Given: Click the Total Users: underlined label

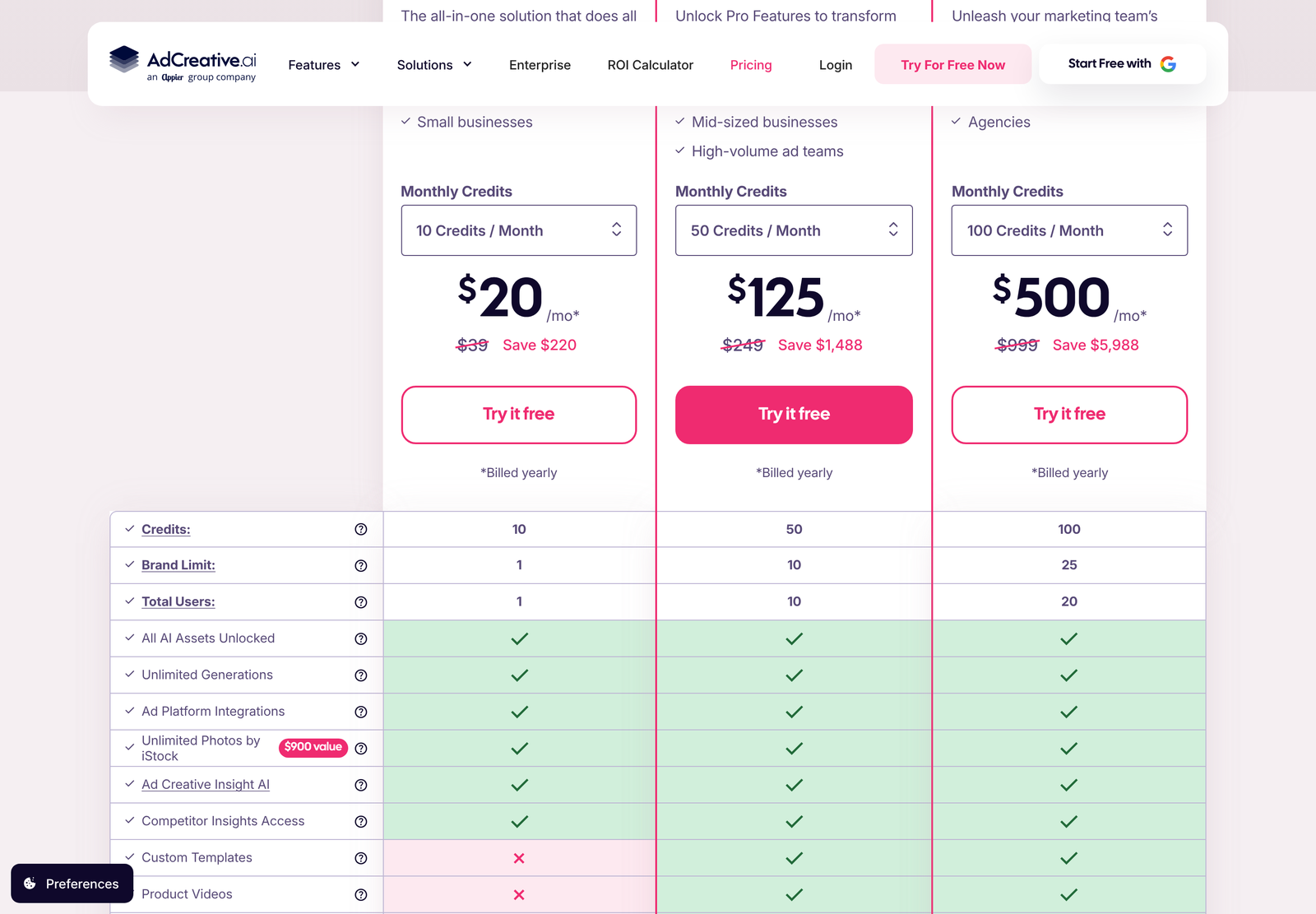Looking at the screenshot, I should tap(178, 601).
